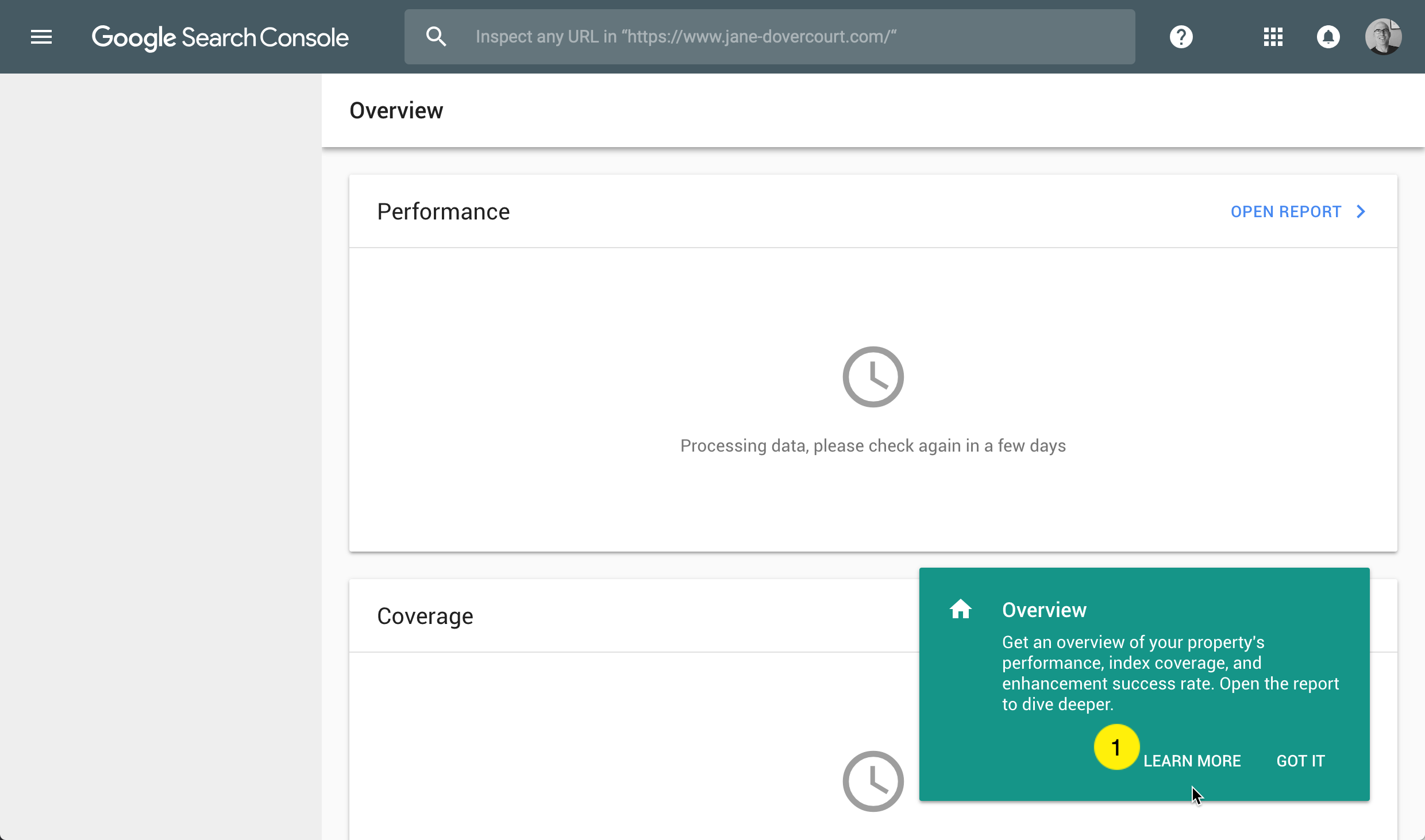Open the account profile avatar

1383,37
